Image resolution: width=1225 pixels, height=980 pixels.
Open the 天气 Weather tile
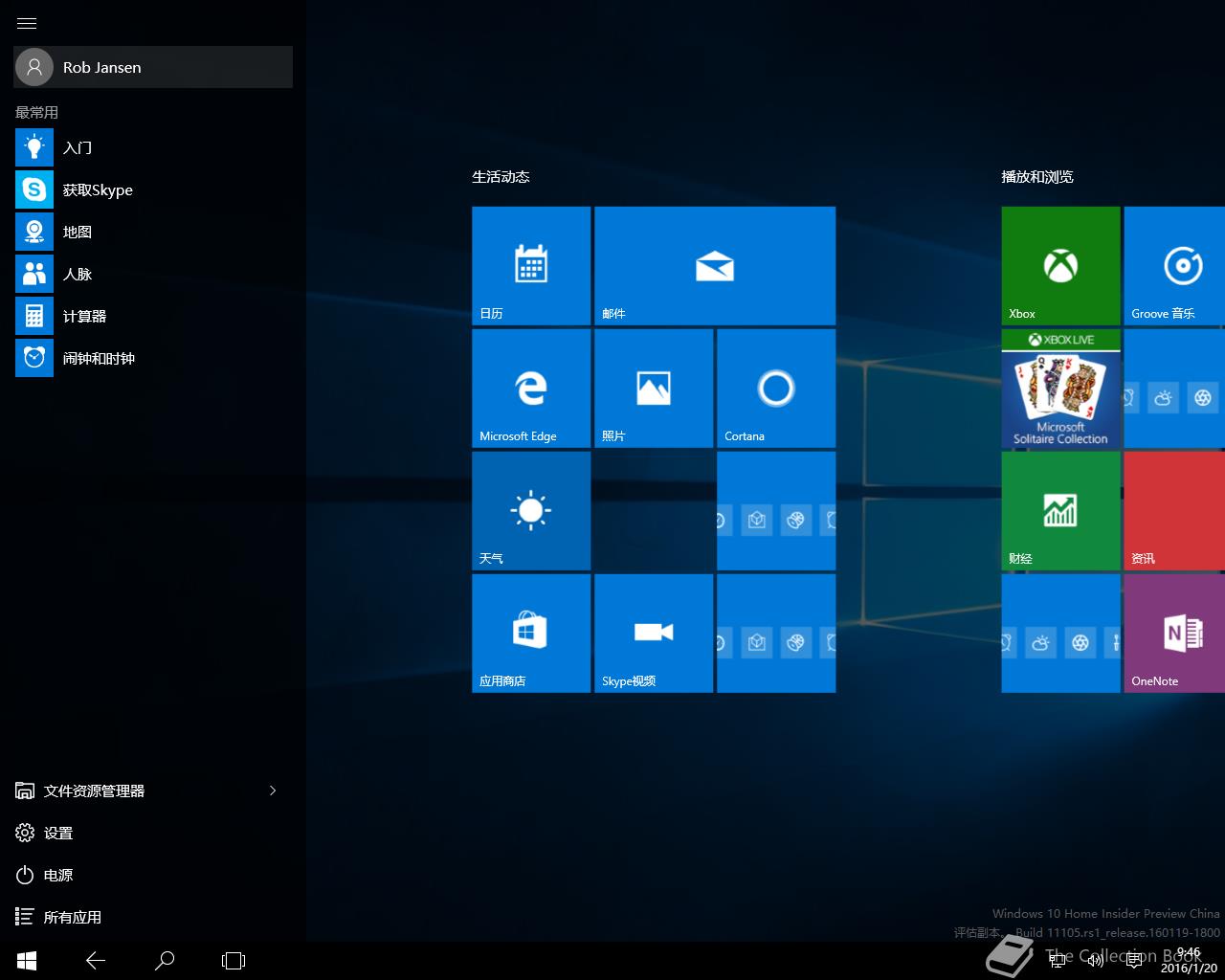(531, 511)
